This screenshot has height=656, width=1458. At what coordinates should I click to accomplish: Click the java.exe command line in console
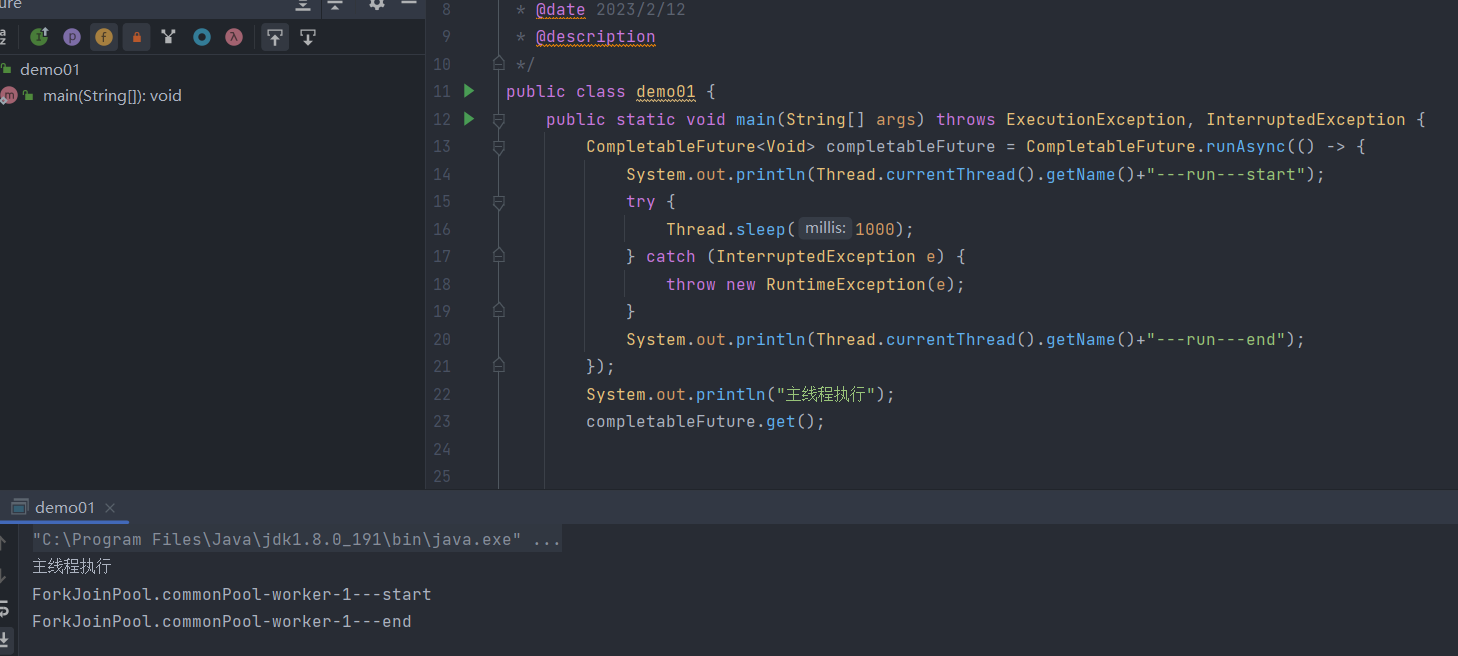(297, 540)
